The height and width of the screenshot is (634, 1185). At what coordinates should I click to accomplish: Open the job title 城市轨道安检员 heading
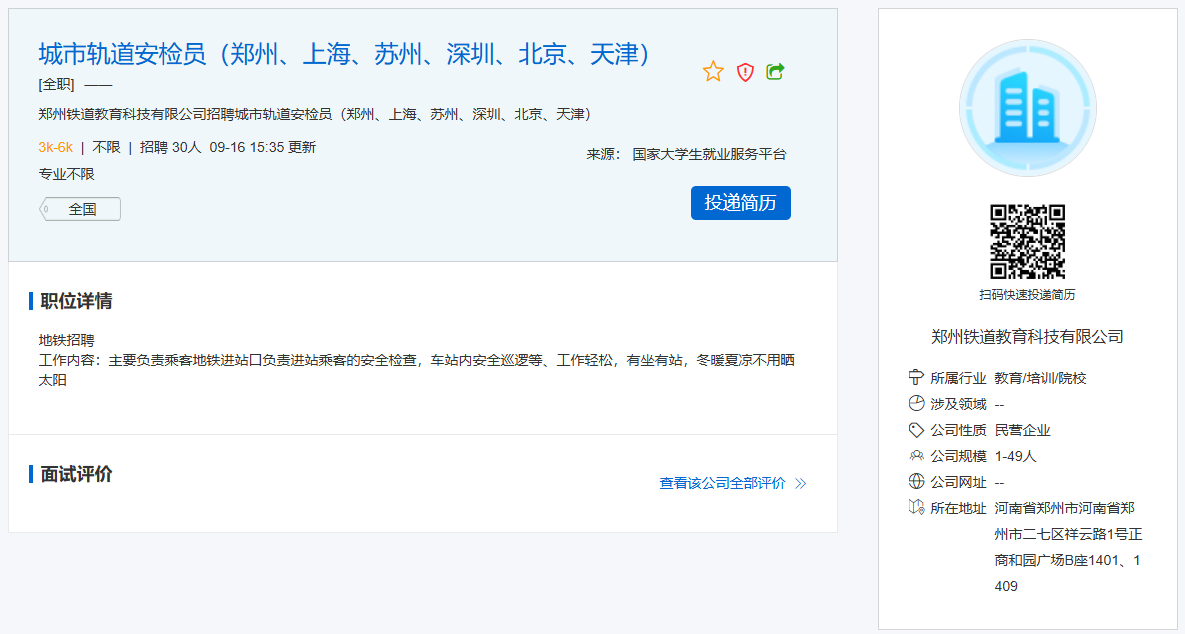click(x=345, y=54)
